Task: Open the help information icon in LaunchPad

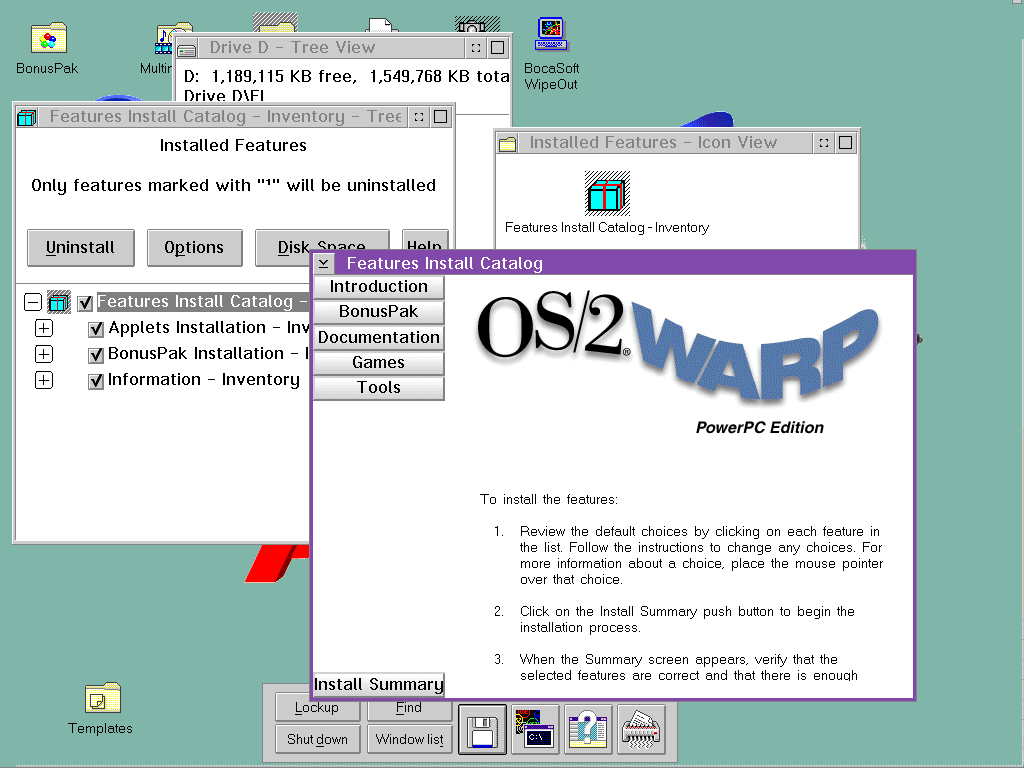Action: (x=588, y=732)
